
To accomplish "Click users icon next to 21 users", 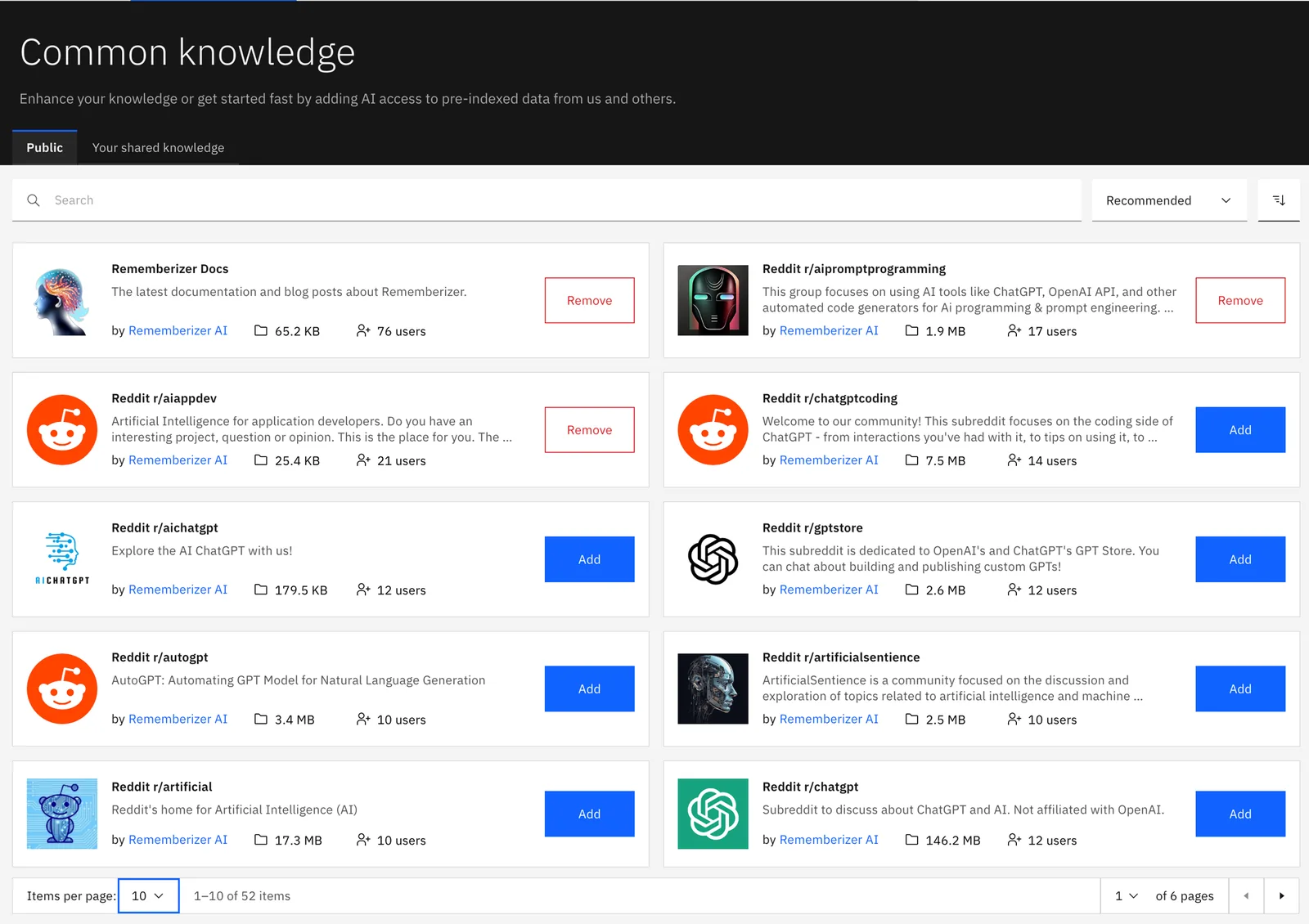I will pos(363,460).
